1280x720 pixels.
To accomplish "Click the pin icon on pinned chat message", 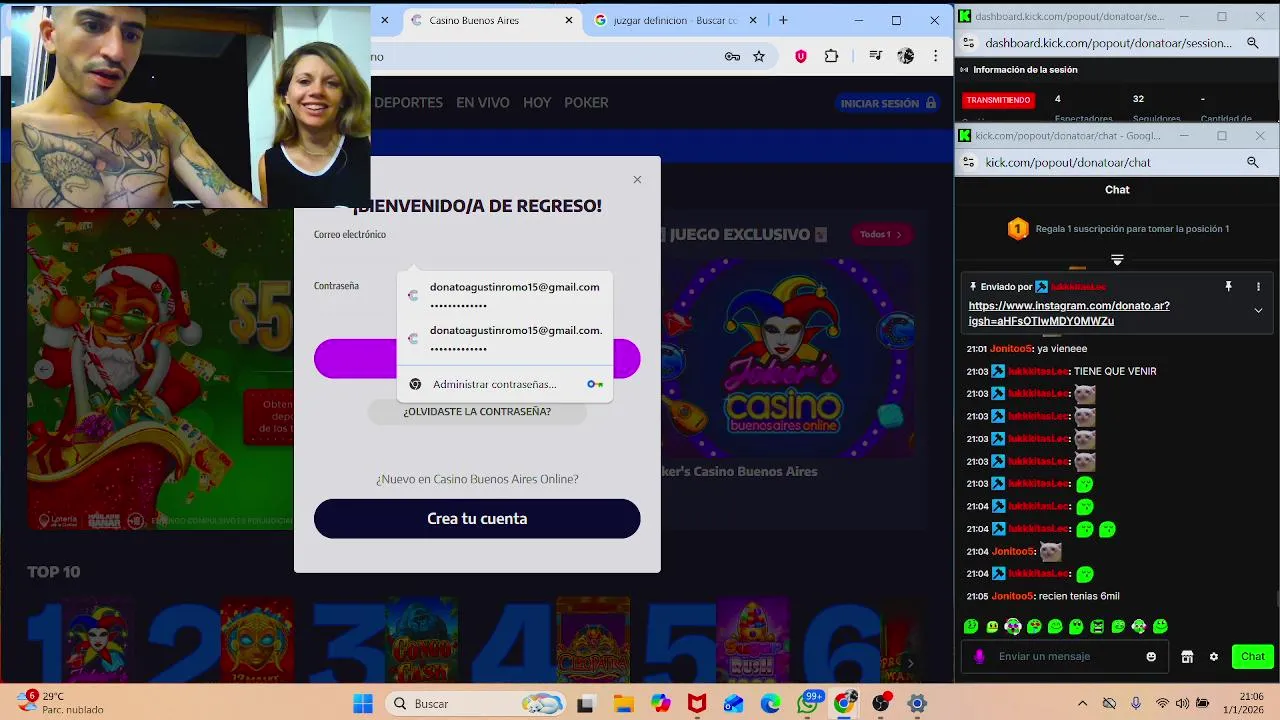I will pos(1228,287).
